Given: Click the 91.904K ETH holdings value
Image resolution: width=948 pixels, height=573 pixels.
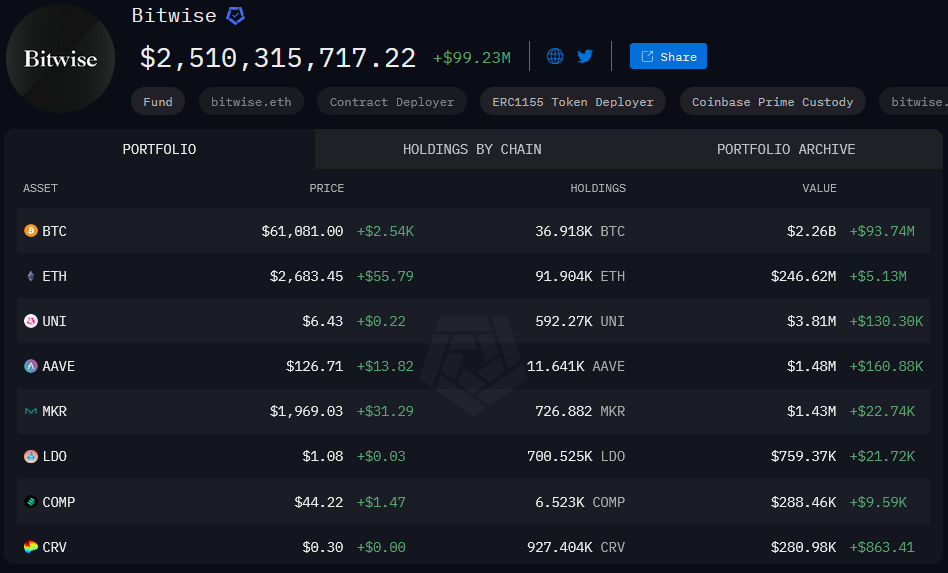Looking at the screenshot, I should pos(580,276).
